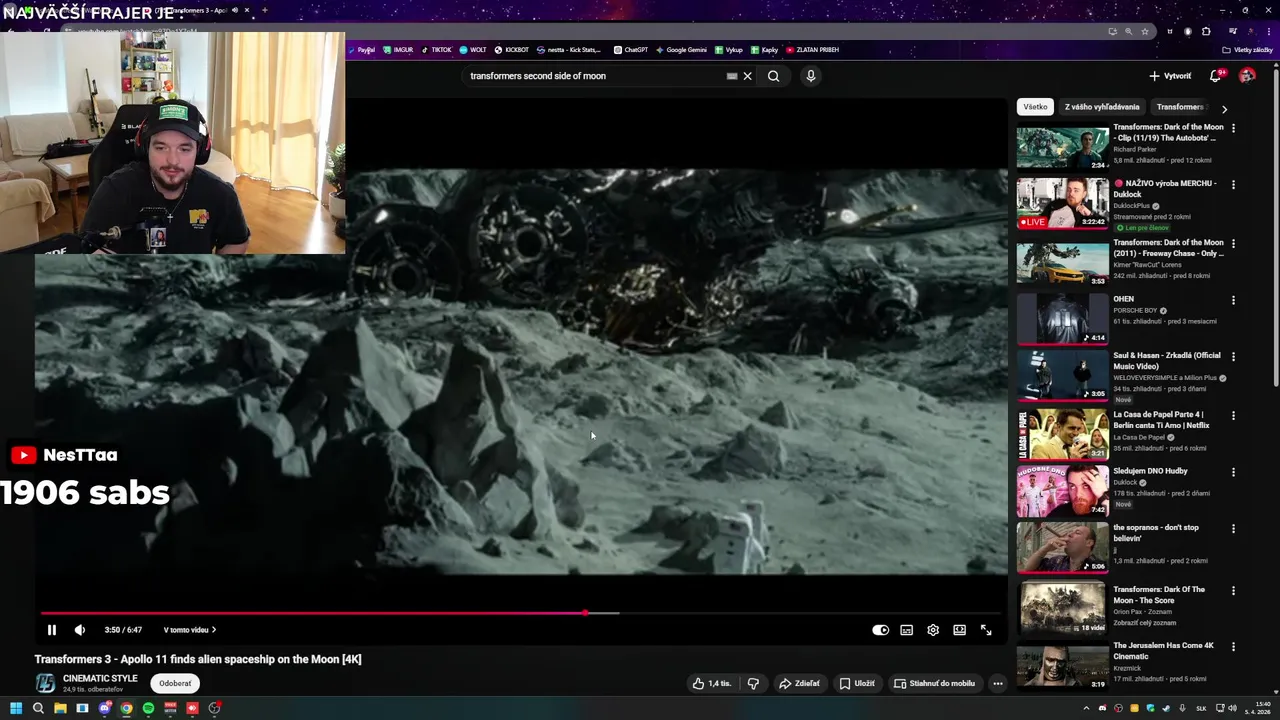This screenshot has width=1280, height=720.
Task: Select the Všetko filter chip
Action: point(1035,107)
